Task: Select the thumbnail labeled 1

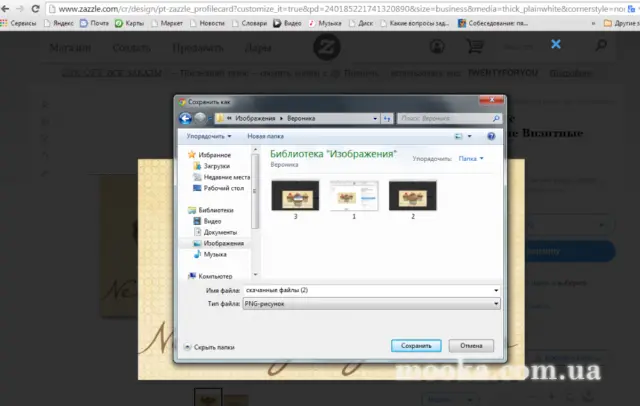Action: (354, 200)
